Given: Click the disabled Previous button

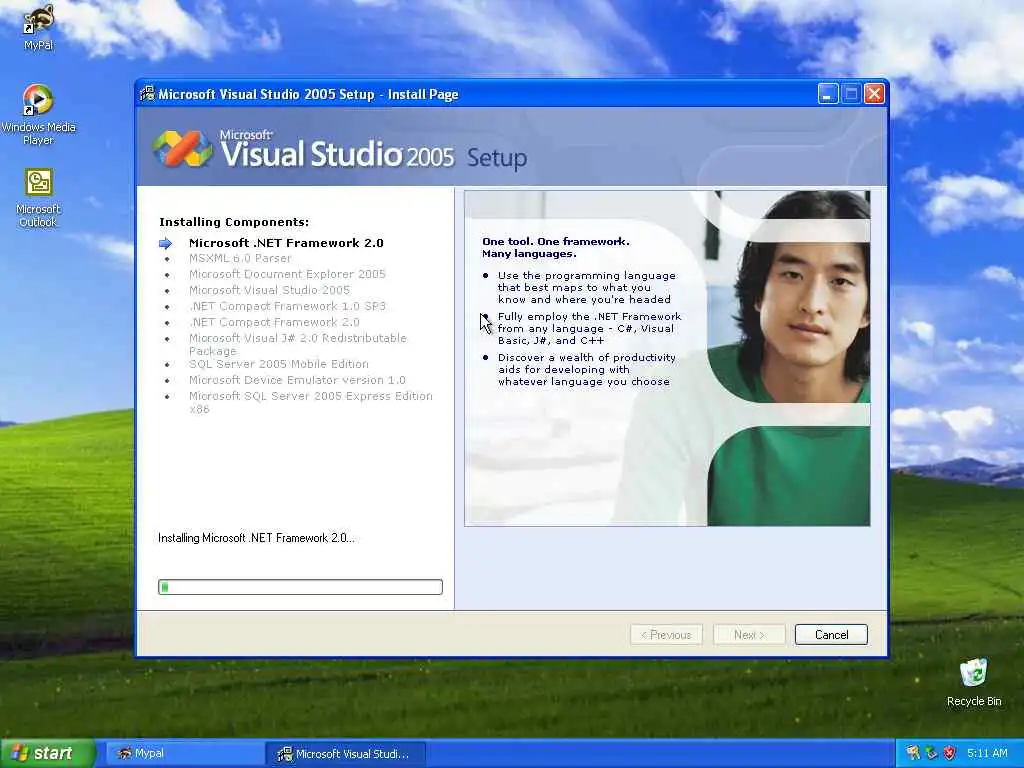Looking at the screenshot, I should click(665, 635).
